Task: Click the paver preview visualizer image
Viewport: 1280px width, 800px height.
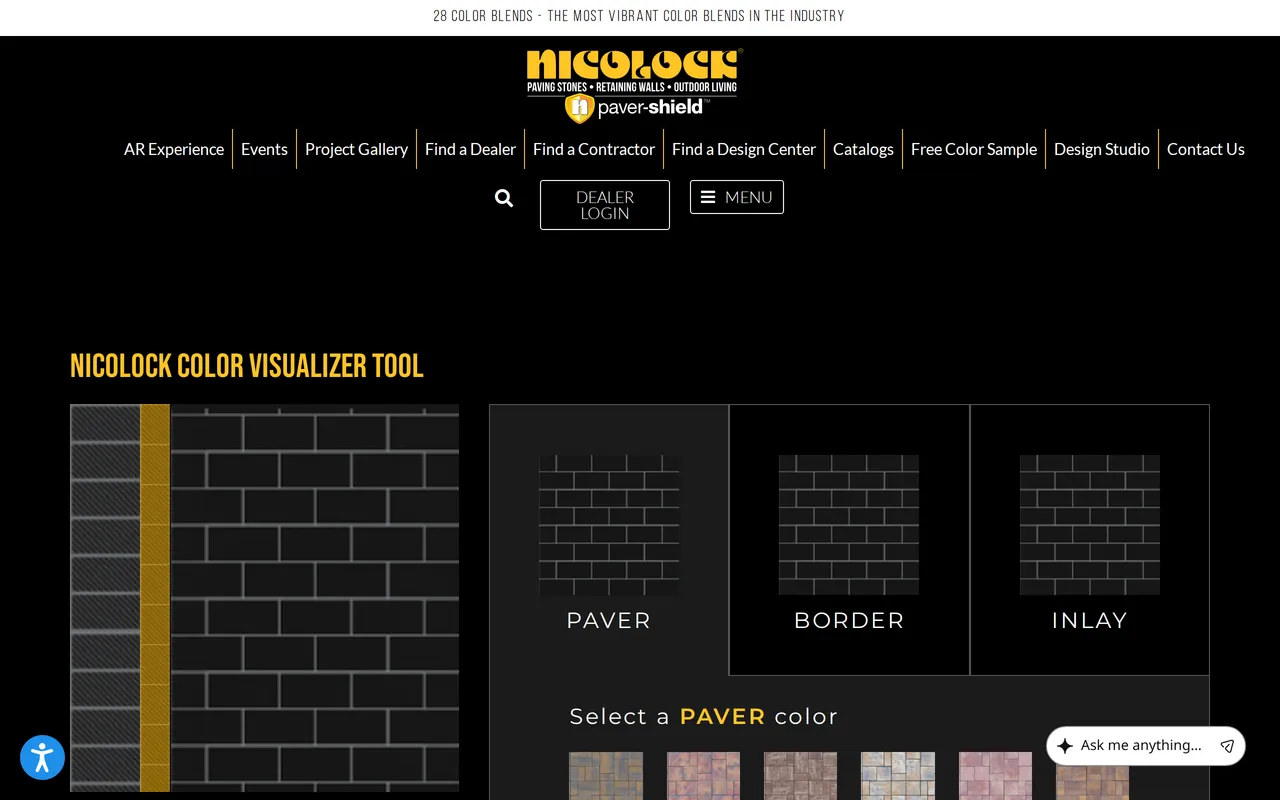Action: coord(264,598)
